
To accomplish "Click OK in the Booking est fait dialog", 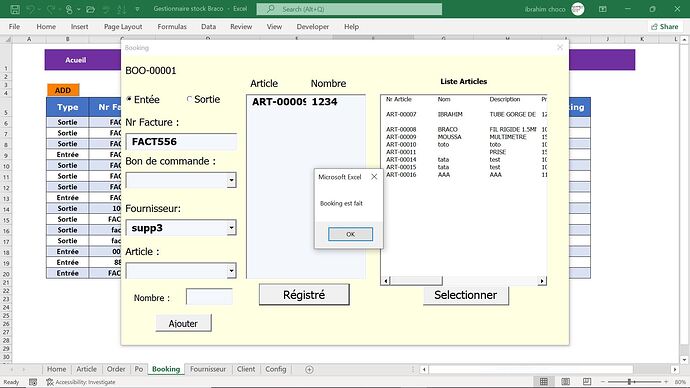I will click(350, 234).
